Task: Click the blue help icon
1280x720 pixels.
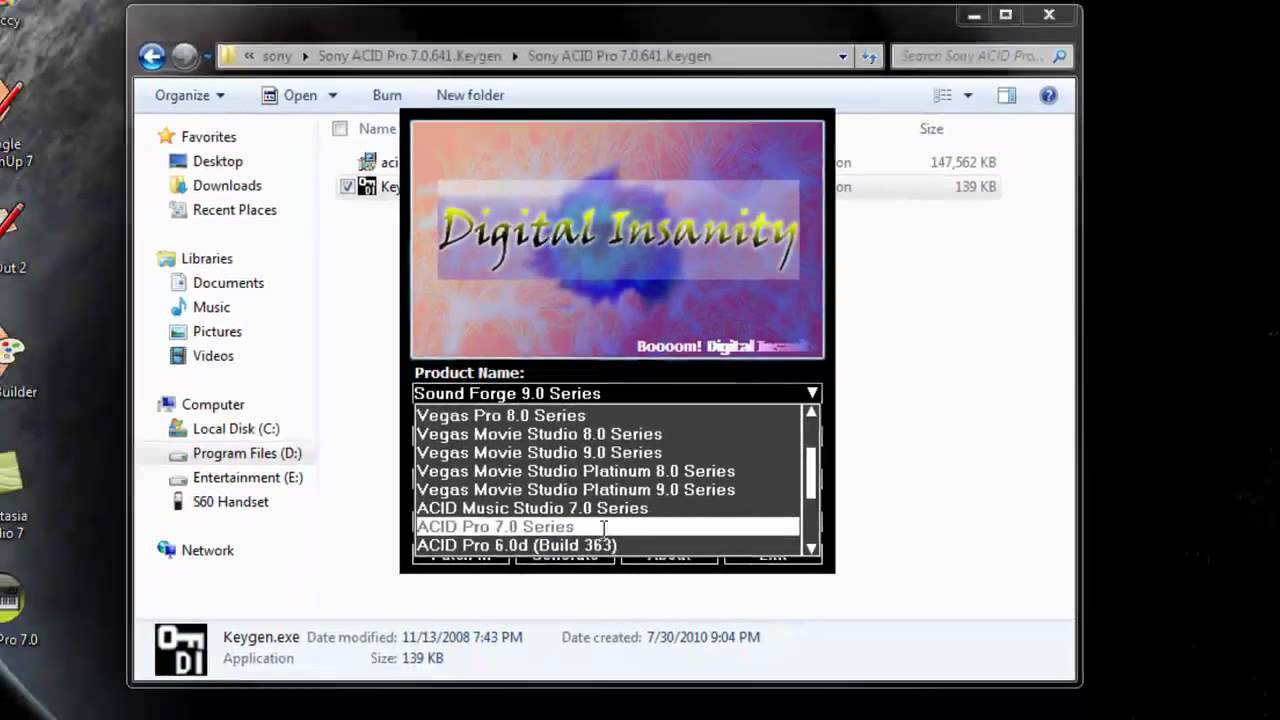Action: click(1048, 95)
